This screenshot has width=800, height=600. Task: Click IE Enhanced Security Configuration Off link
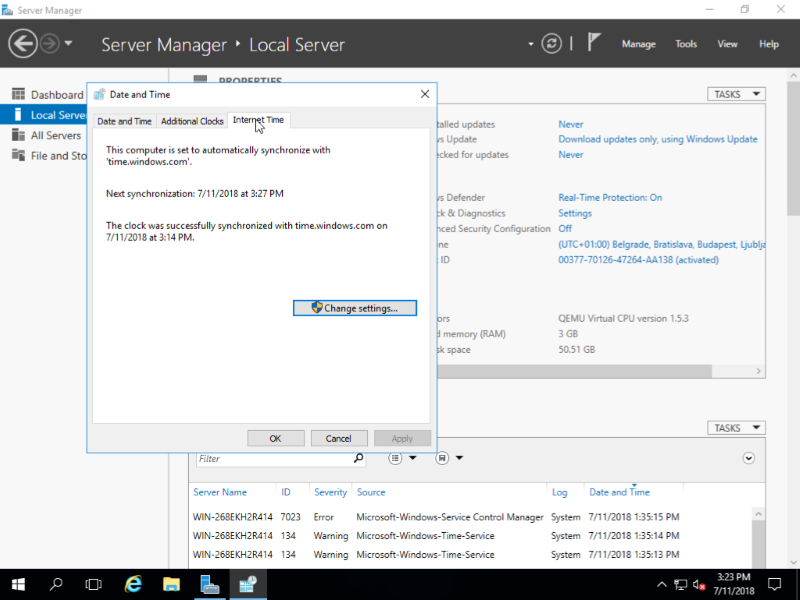click(x=565, y=228)
